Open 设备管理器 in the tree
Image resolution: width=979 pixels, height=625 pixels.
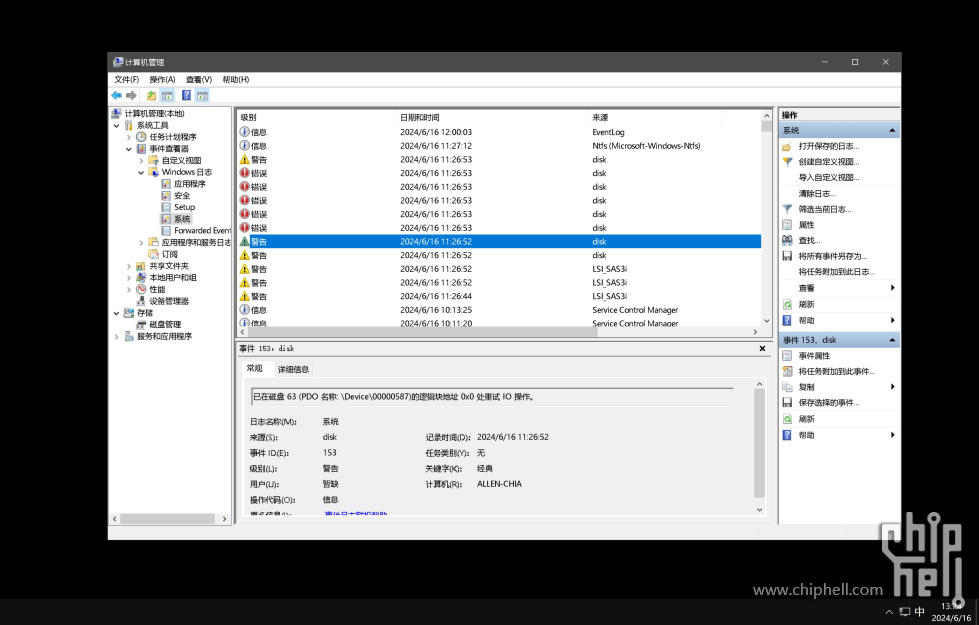pyautogui.click(x=169, y=301)
